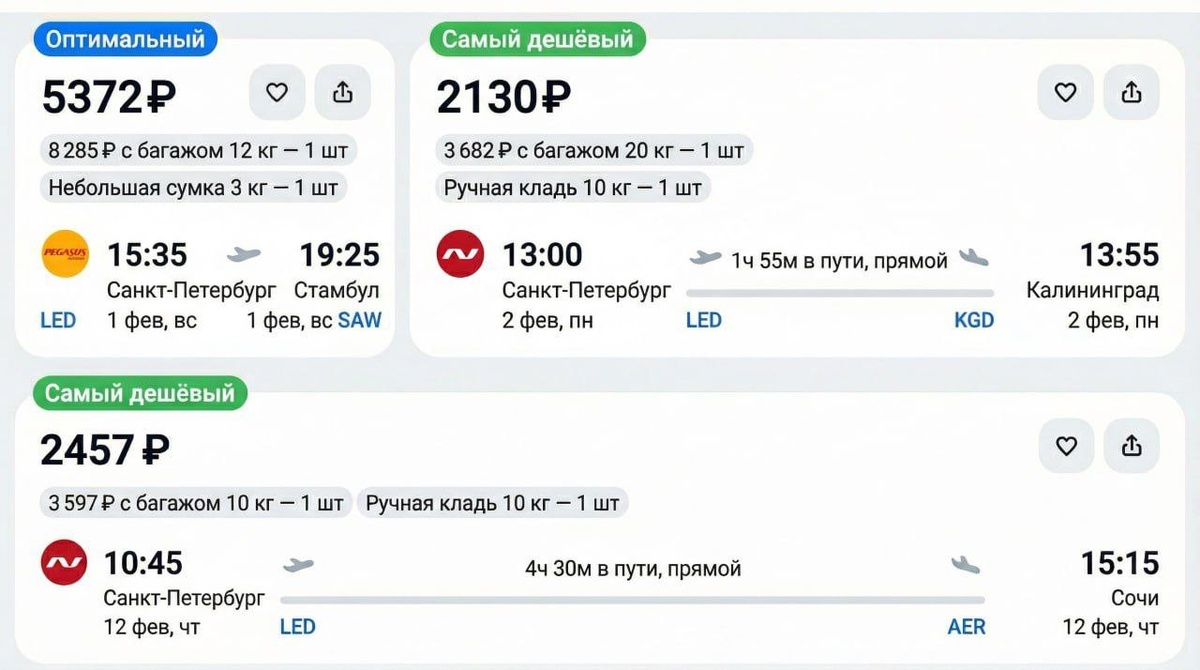
Task: Click the Оптимальный badge
Action: (125, 39)
